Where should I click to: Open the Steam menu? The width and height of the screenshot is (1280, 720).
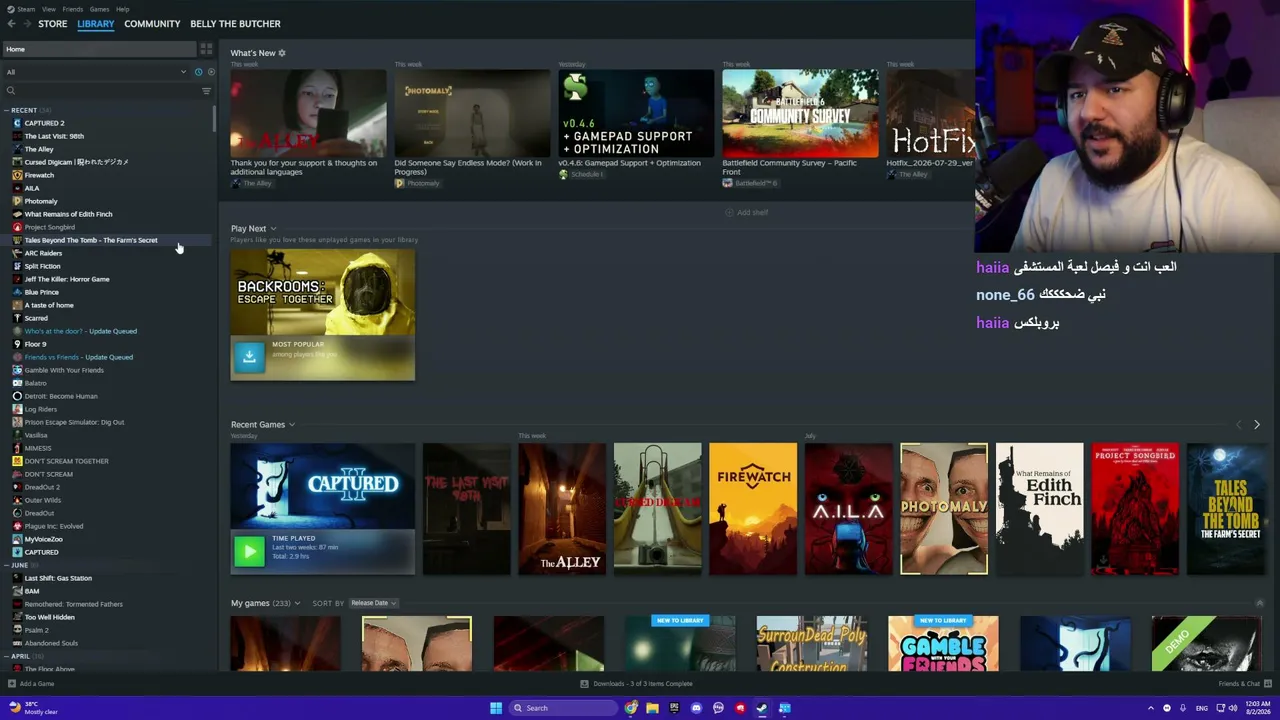click(x=26, y=9)
